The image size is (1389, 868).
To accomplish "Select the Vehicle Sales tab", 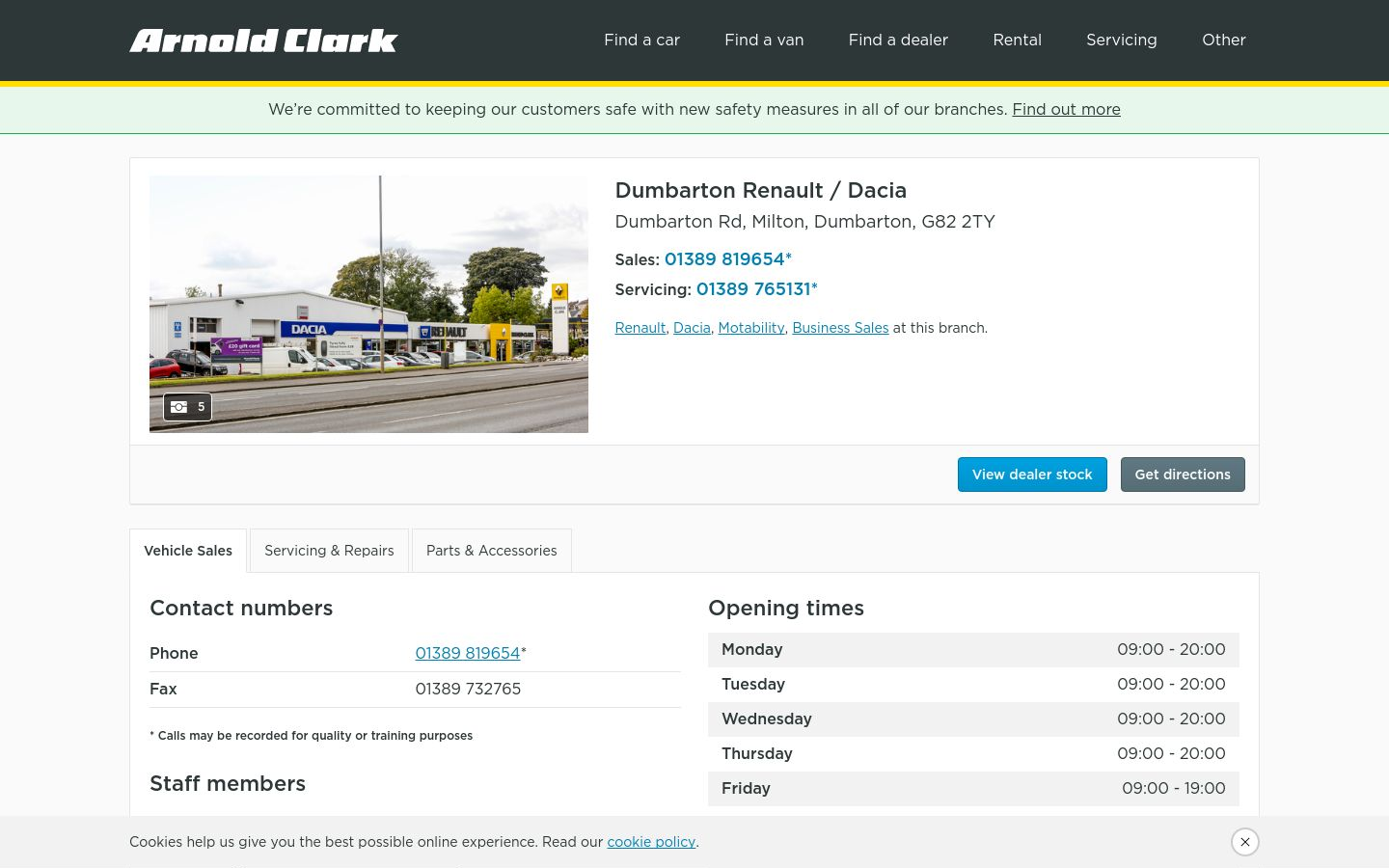I will click(x=188, y=551).
